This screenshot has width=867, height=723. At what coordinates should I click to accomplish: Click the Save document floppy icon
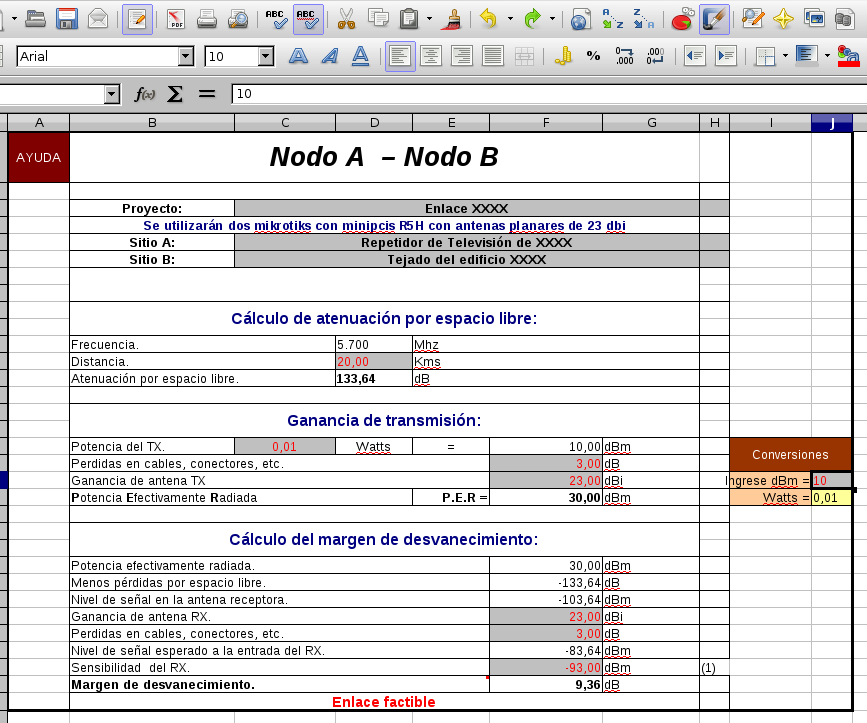pos(68,19)
